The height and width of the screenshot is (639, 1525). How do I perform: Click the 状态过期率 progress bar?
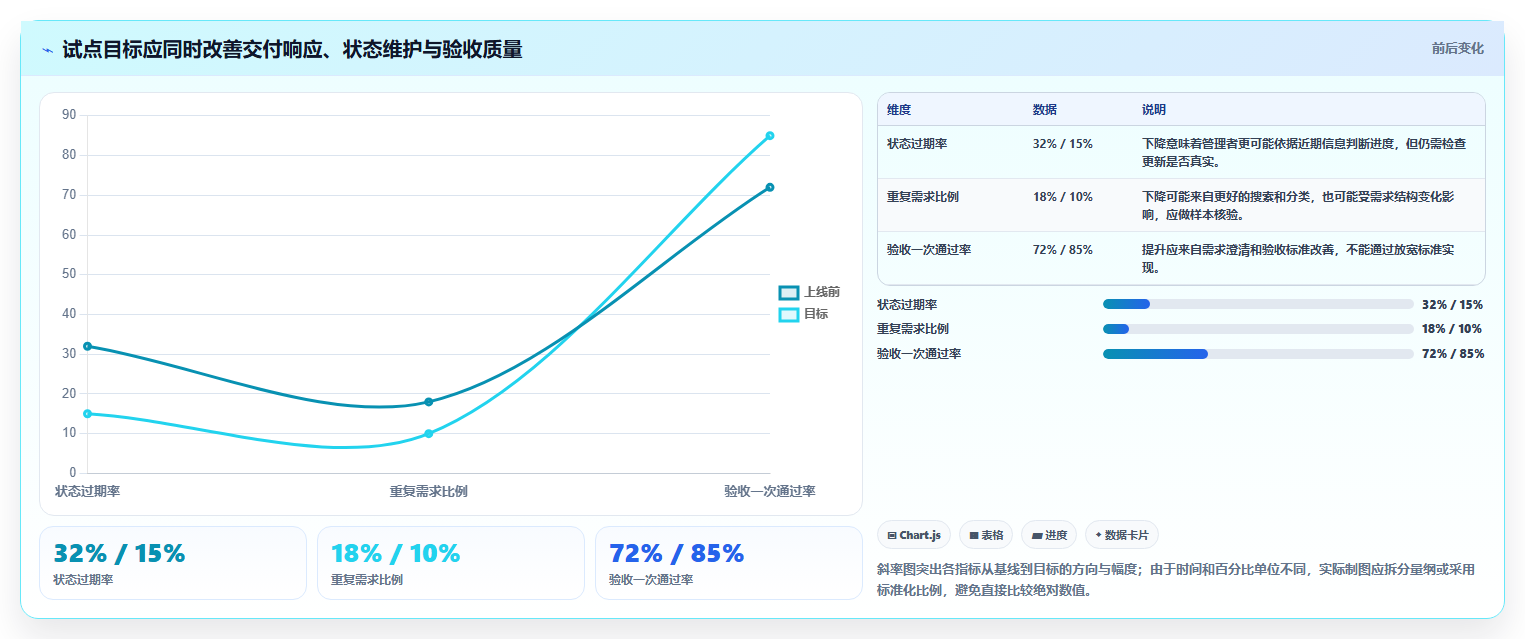coord(1258,304)
